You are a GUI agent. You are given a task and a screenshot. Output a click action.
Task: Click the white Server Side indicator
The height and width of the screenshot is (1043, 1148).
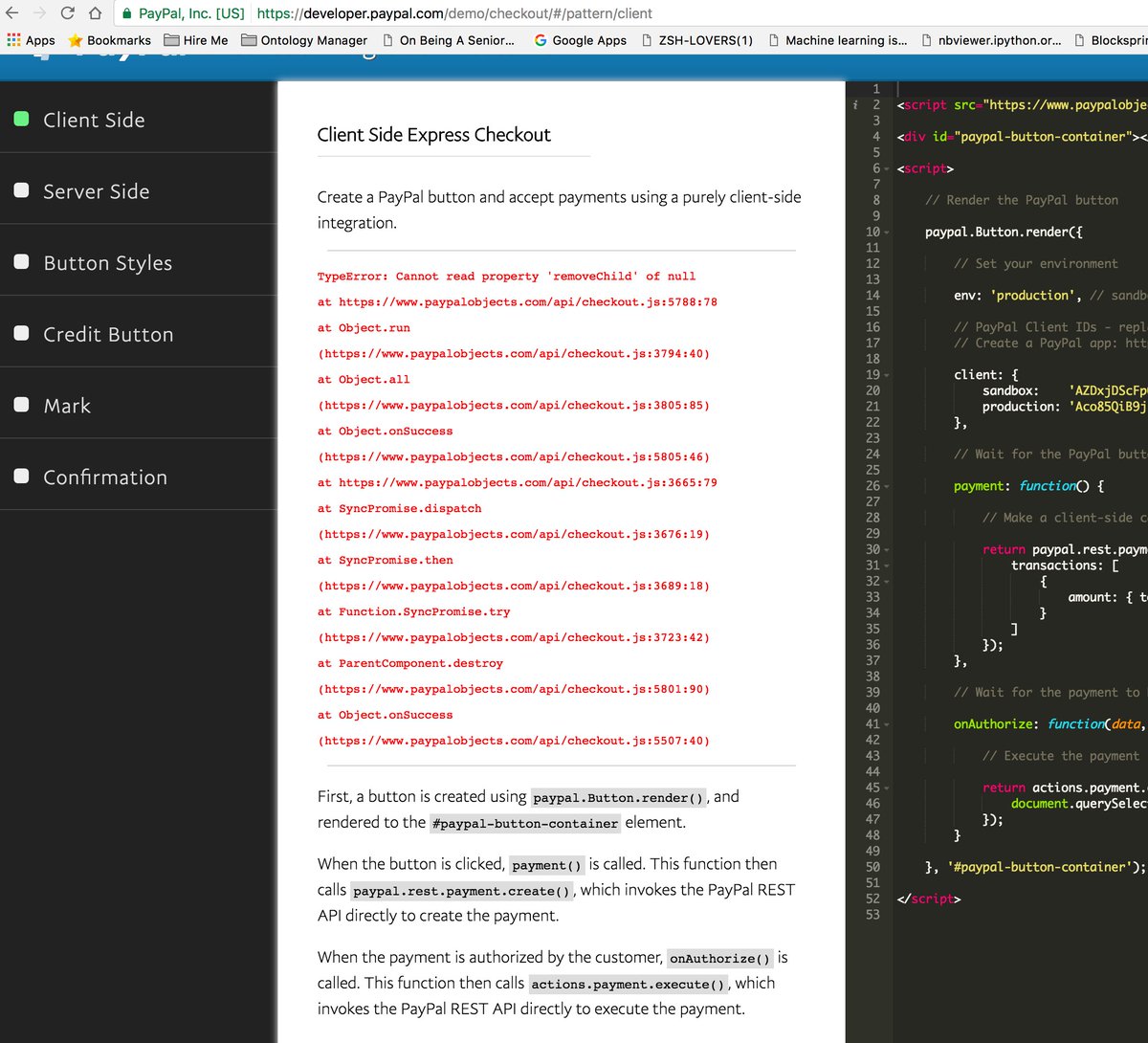[21, 190]
